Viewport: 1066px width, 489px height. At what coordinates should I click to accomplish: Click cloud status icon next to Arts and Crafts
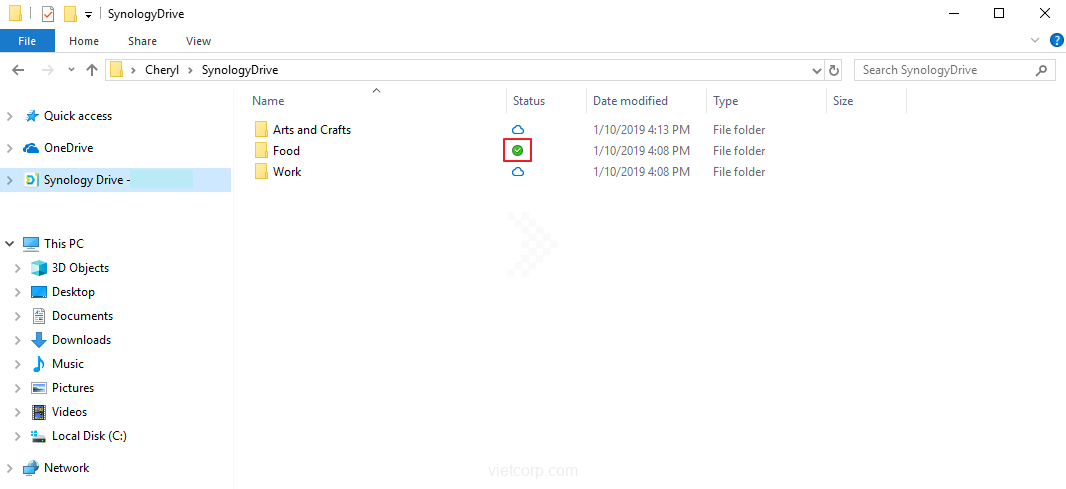(x=518, y=130)
